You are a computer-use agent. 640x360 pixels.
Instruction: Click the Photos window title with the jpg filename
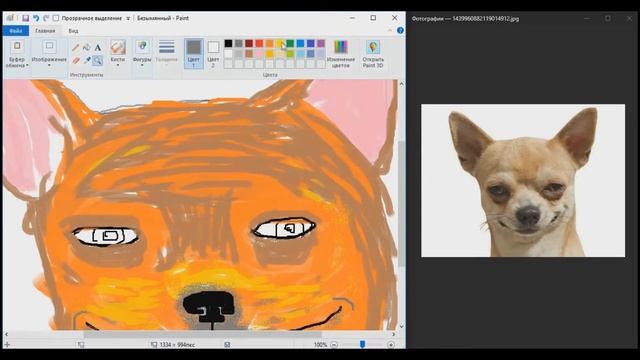(465, 18)
